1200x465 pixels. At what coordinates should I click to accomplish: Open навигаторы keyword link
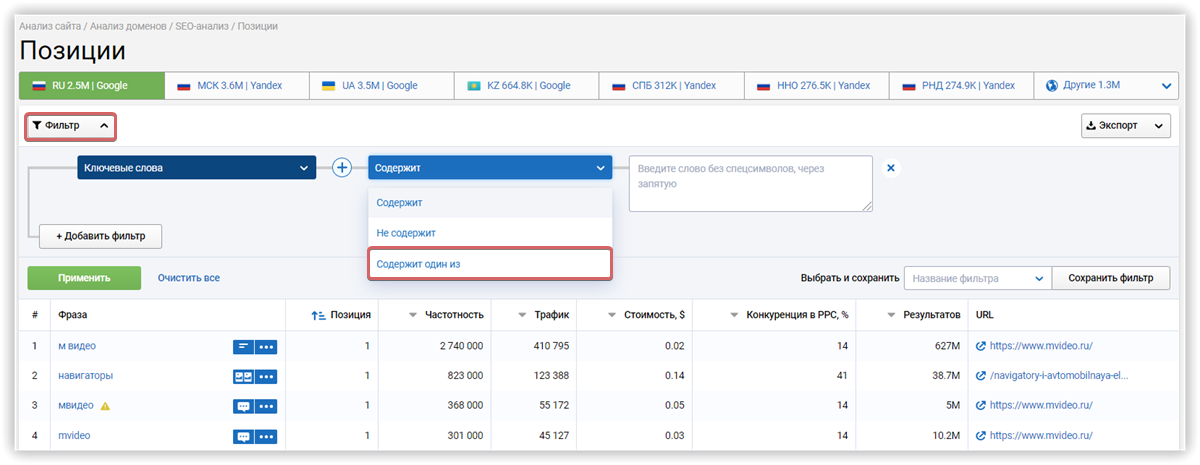pos(85,376)
